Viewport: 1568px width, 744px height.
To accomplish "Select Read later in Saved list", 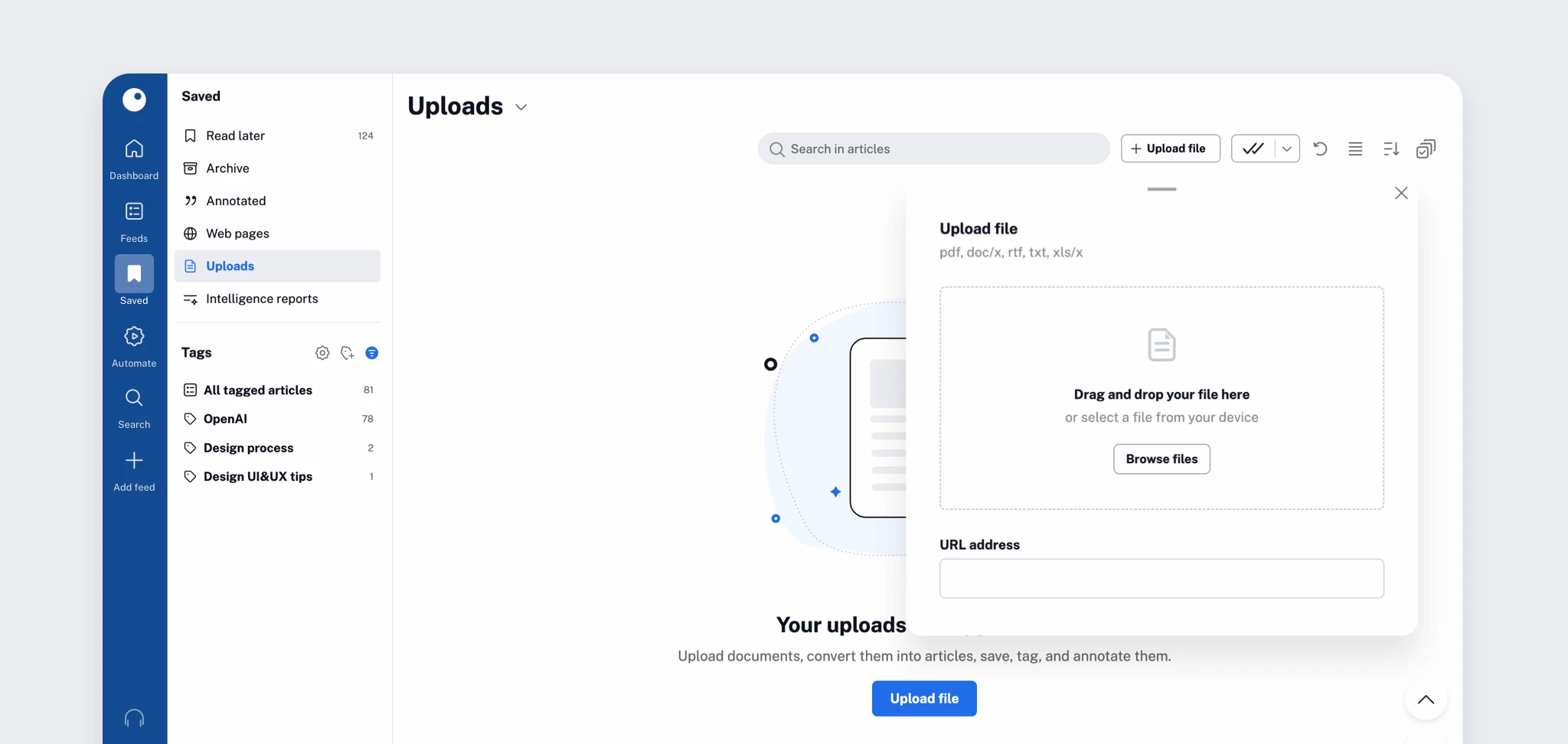I will (x=235, y=135).
